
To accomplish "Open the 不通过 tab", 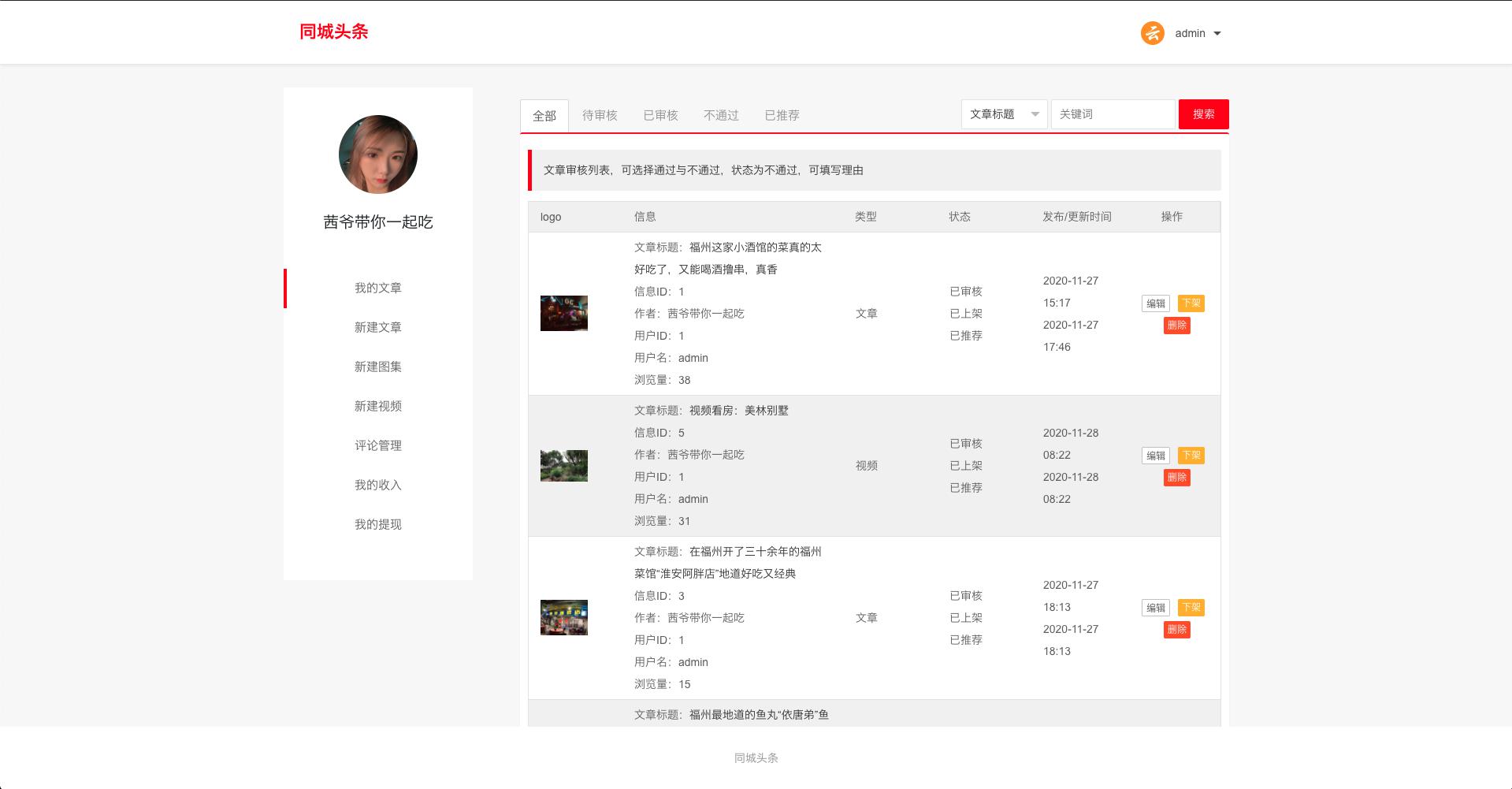I will tap(721, 115).
